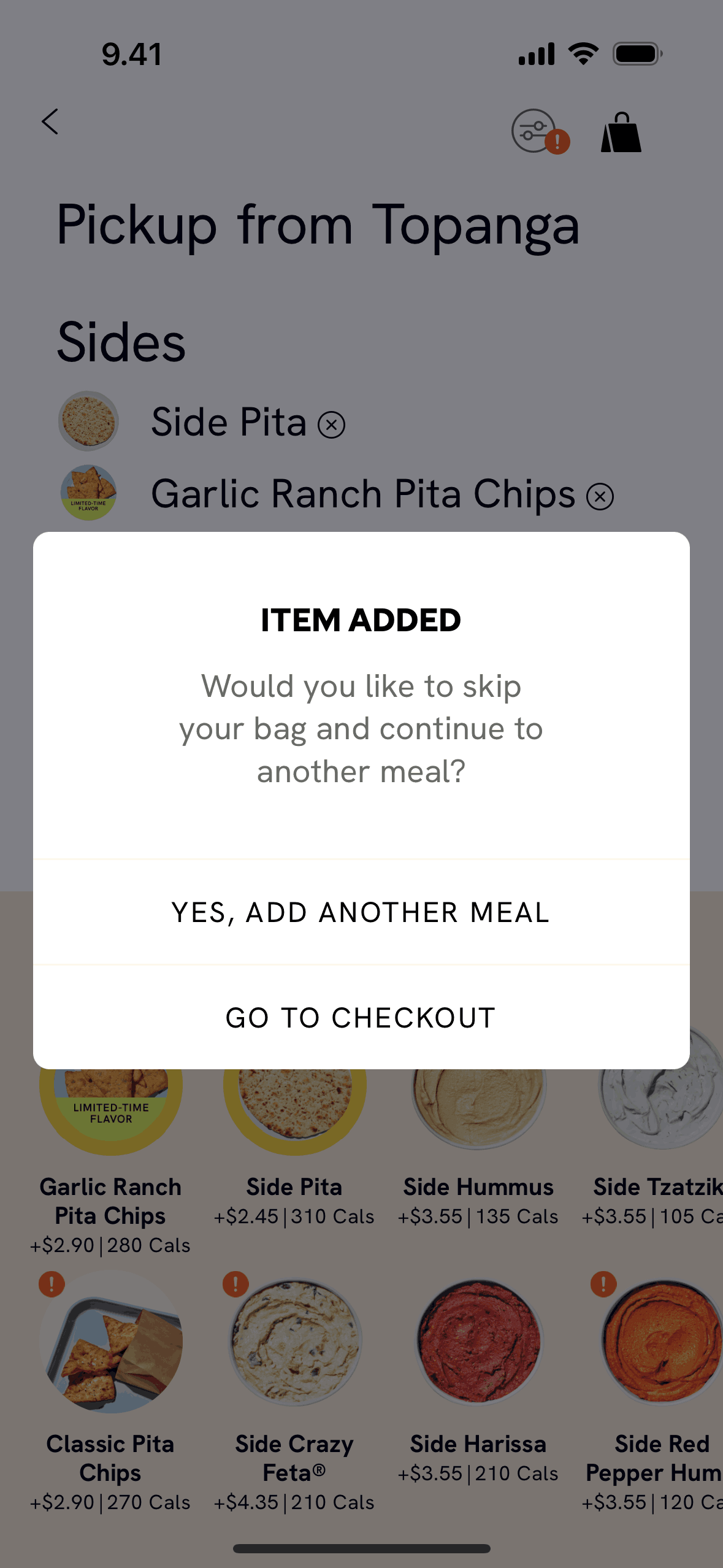Remove Side Pita from selected sides
723x1568 pixels.
[332, 425]
